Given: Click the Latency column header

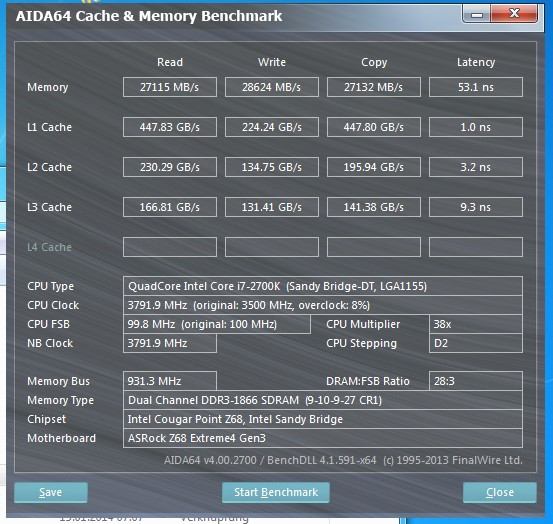Looking at the screenshot, I should pos(476,62).
